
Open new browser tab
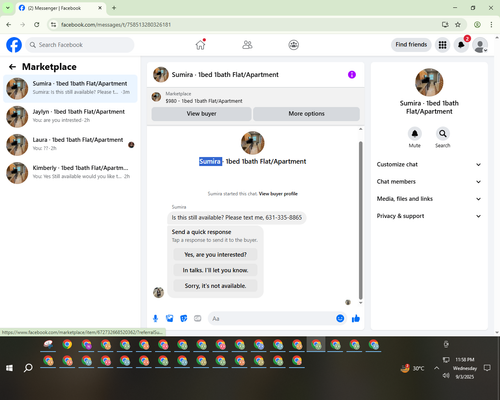pos(114,8)
